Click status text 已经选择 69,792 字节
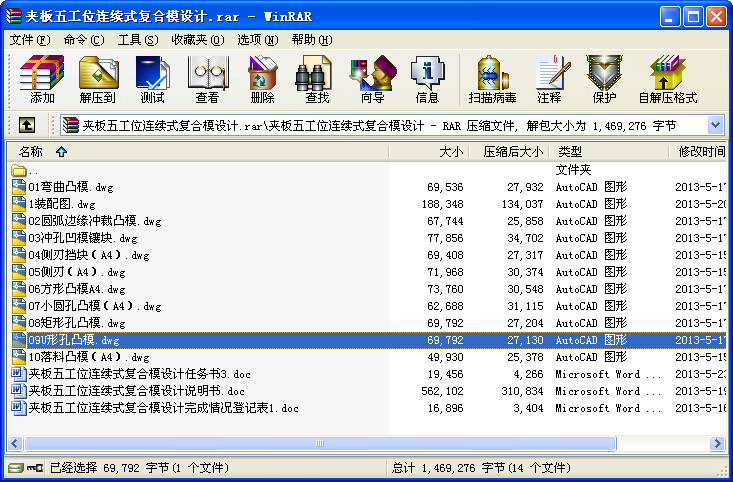 coord(139,468)
